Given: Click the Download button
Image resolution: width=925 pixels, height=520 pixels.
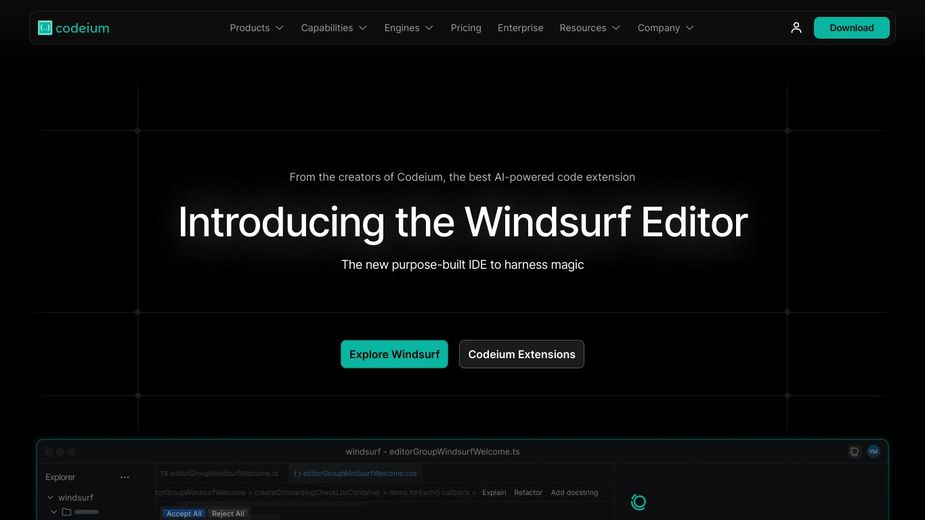Looking at the screenshot, I should point(851,28).
